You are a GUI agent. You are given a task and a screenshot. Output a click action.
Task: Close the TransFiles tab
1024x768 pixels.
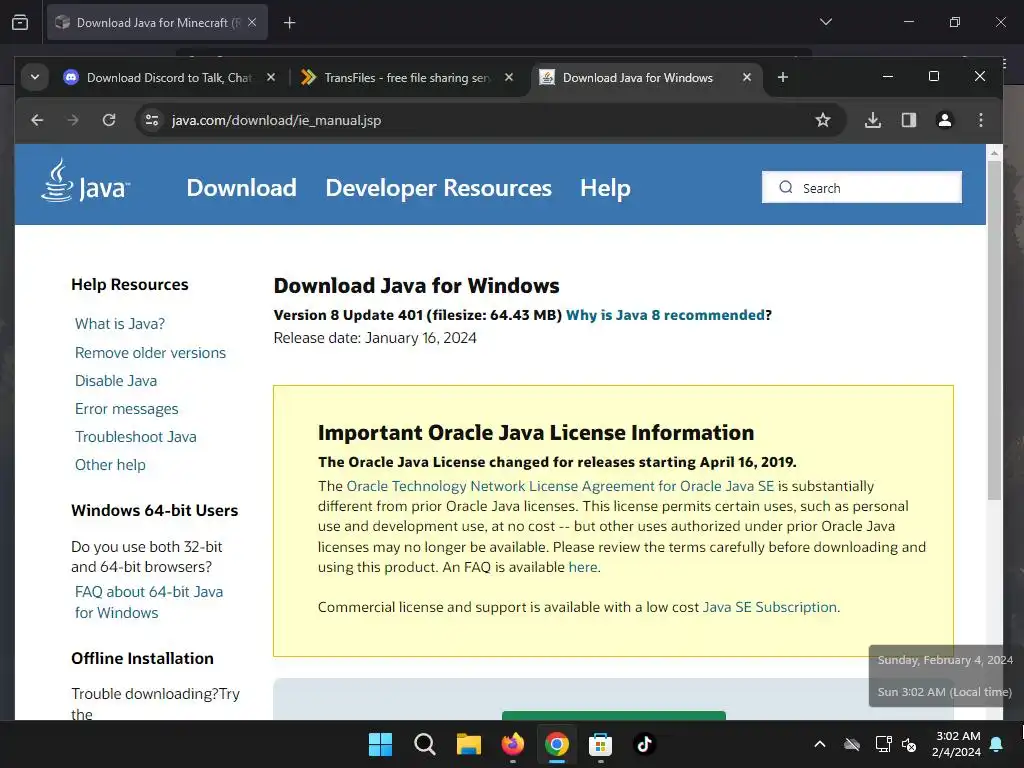click(509, 78)
